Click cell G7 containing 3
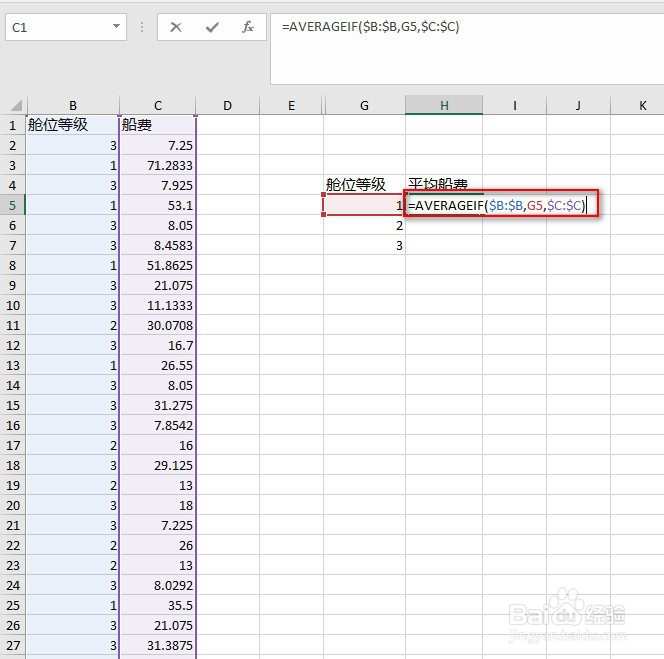Image resolution: width=664 pixels, height=659 pixels. (x=364, y=245)
